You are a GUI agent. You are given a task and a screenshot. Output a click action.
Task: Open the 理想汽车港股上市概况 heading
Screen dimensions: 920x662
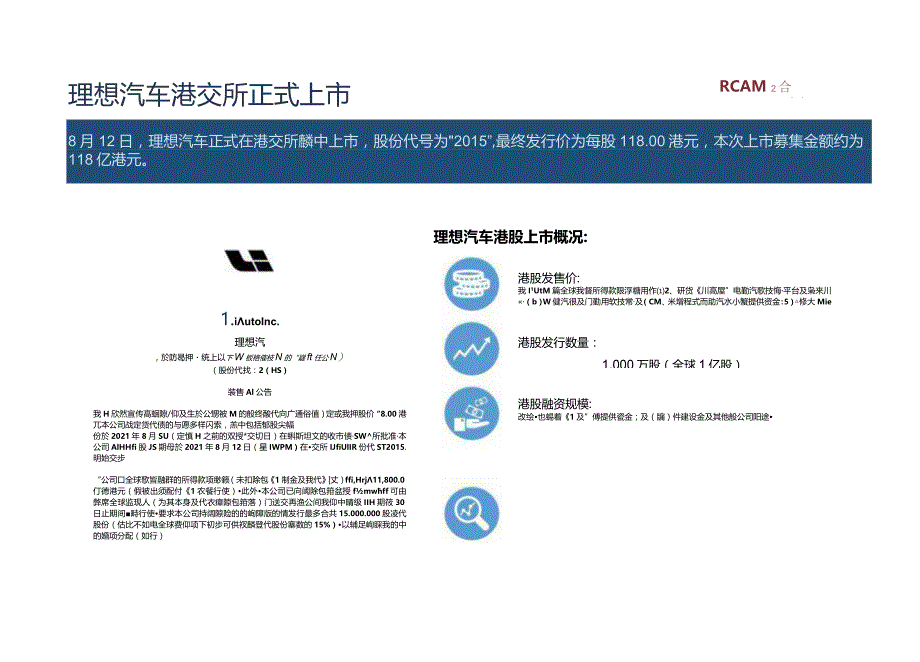(x=510, y=236)
